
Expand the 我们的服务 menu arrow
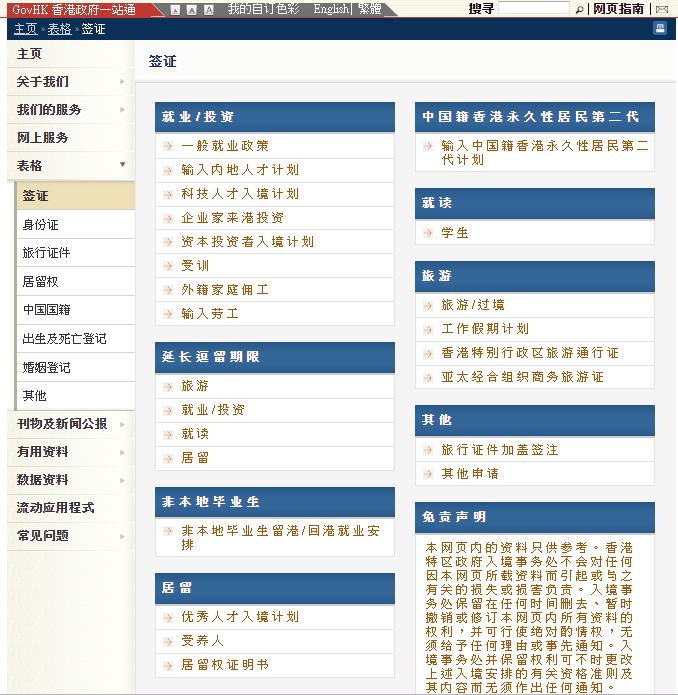click(x=122, y=109)
